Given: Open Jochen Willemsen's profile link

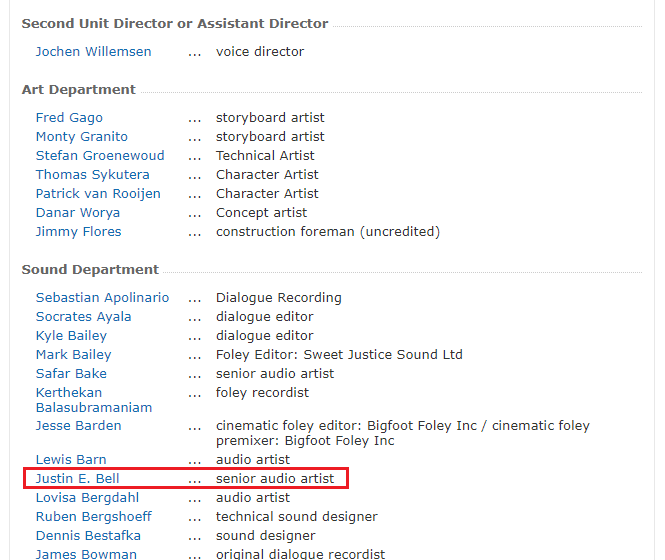Looking at the screenshot, I should click(93, 51).
